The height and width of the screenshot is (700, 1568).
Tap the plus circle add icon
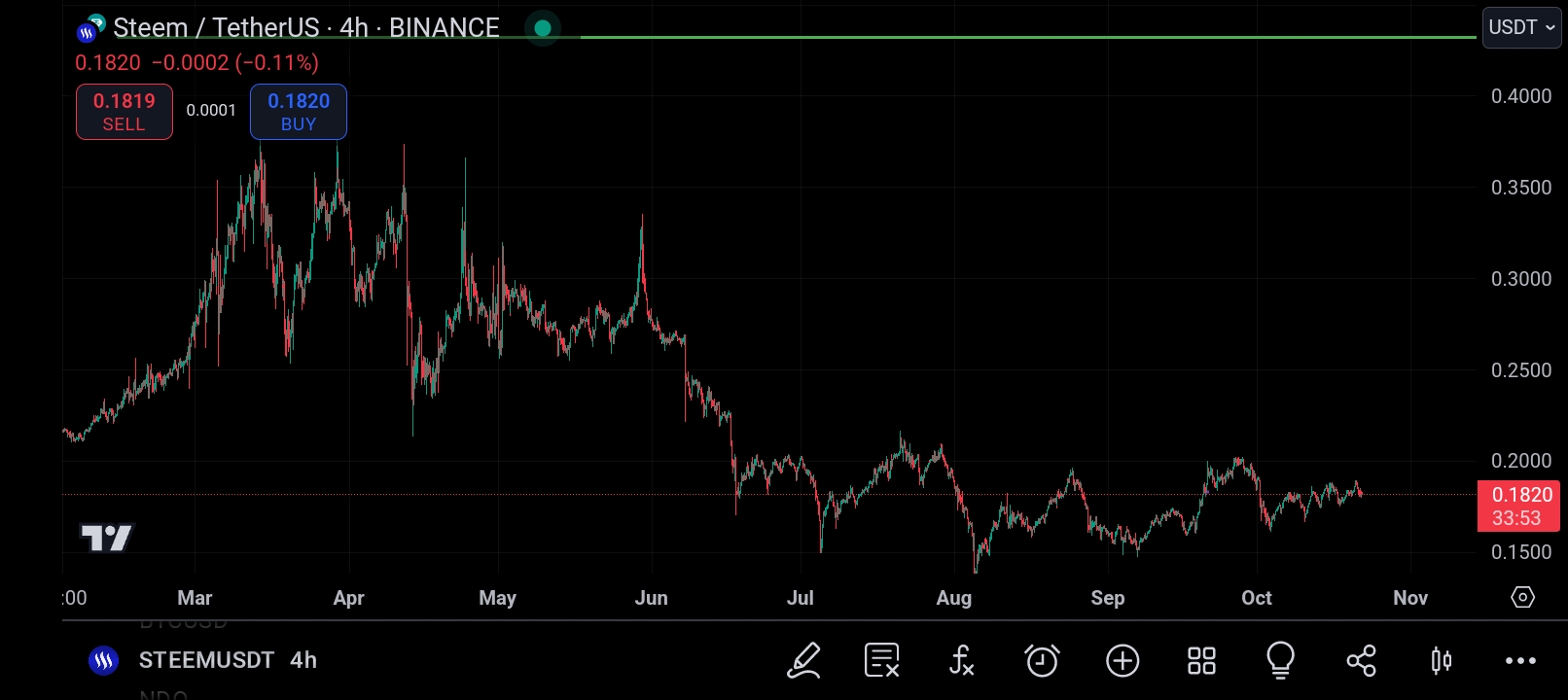coord(1123,660)
